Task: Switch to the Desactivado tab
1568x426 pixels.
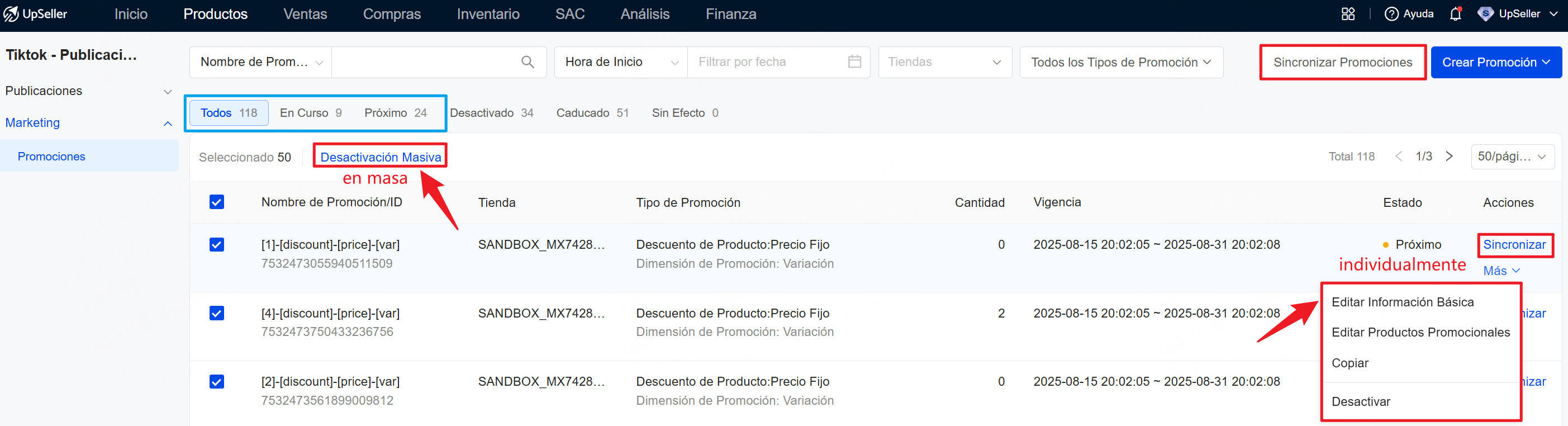Action: [491, 113]
